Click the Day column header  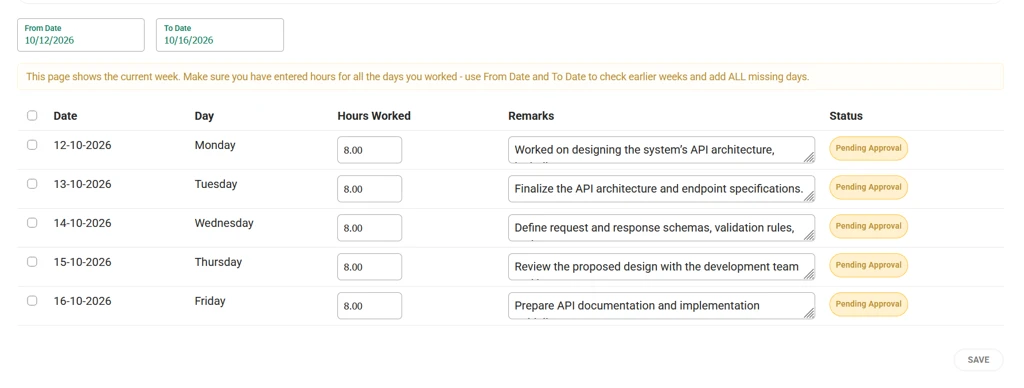click(x=204, y=116)
